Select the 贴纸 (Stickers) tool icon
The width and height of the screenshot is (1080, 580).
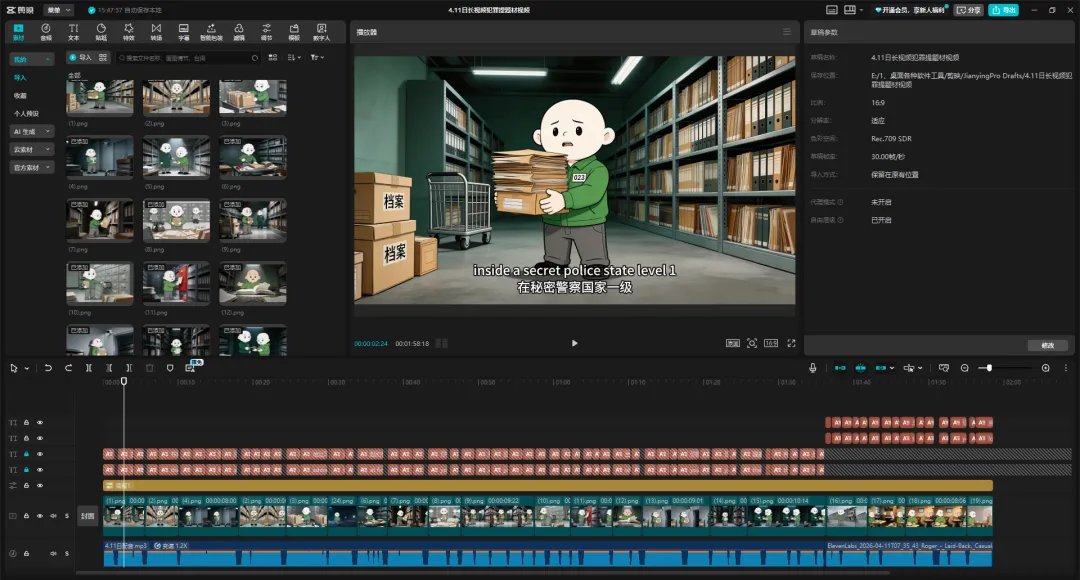point(101,31)
